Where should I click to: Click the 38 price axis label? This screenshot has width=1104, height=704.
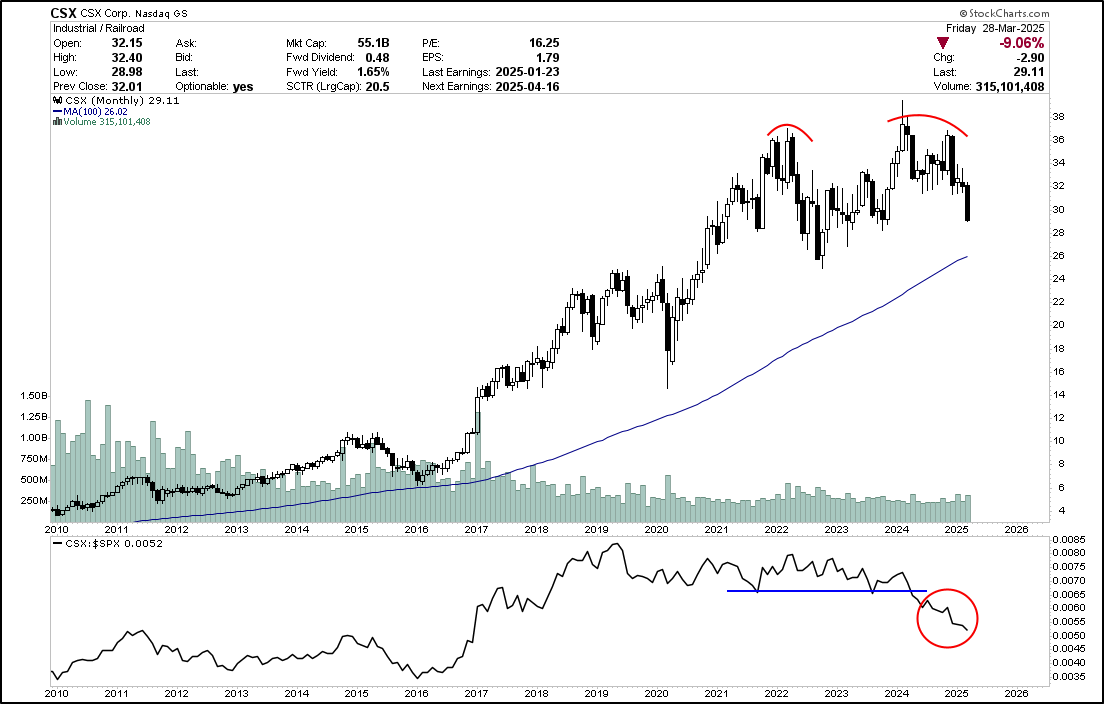click(1058, 117)
